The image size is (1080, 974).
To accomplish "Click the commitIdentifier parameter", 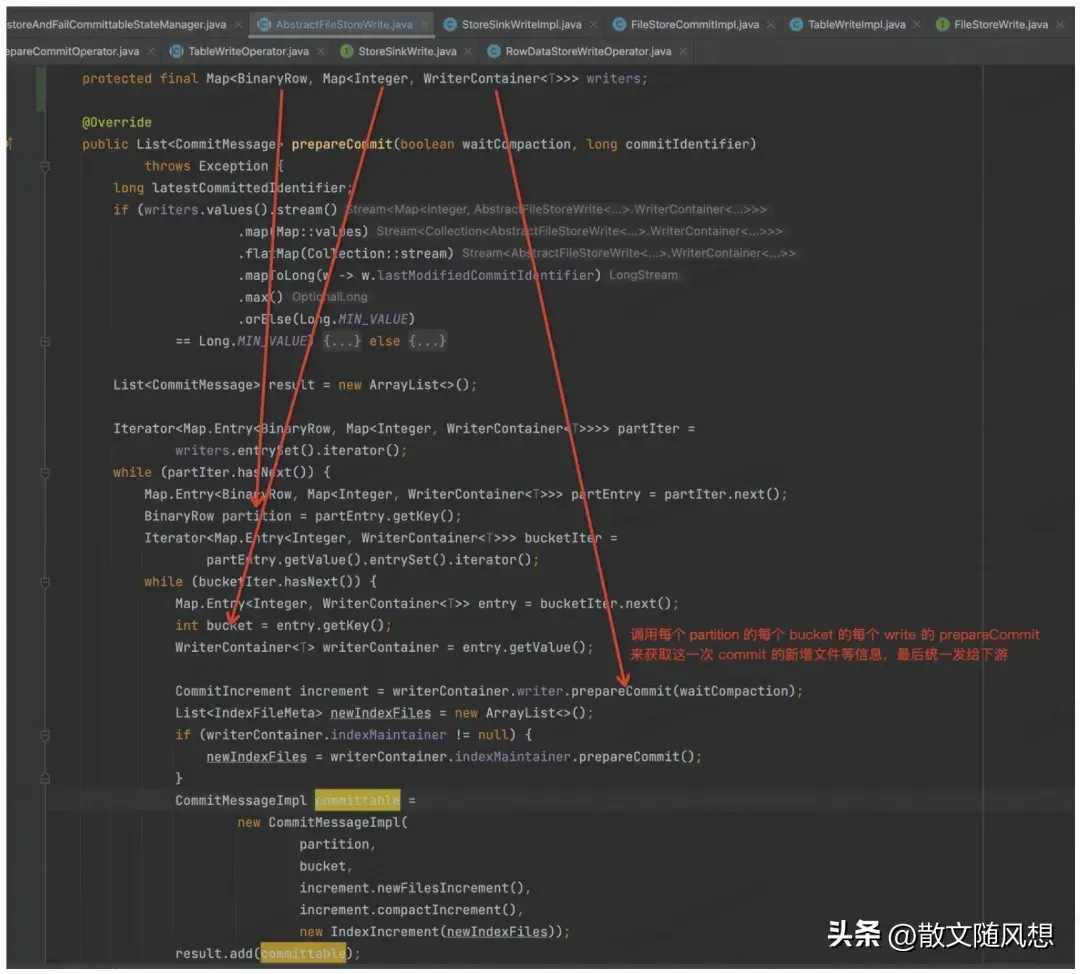I will click(686, 145).
